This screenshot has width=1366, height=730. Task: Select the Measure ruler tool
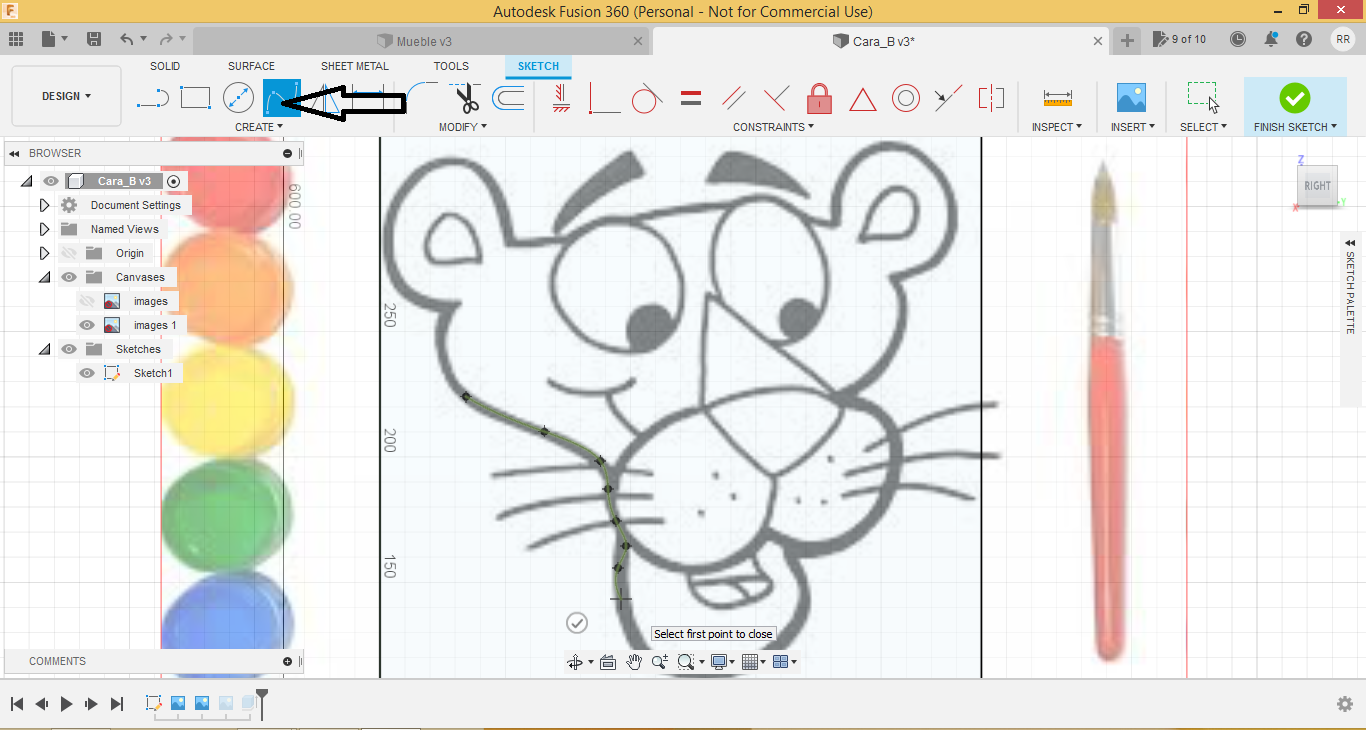(1057, 98)
